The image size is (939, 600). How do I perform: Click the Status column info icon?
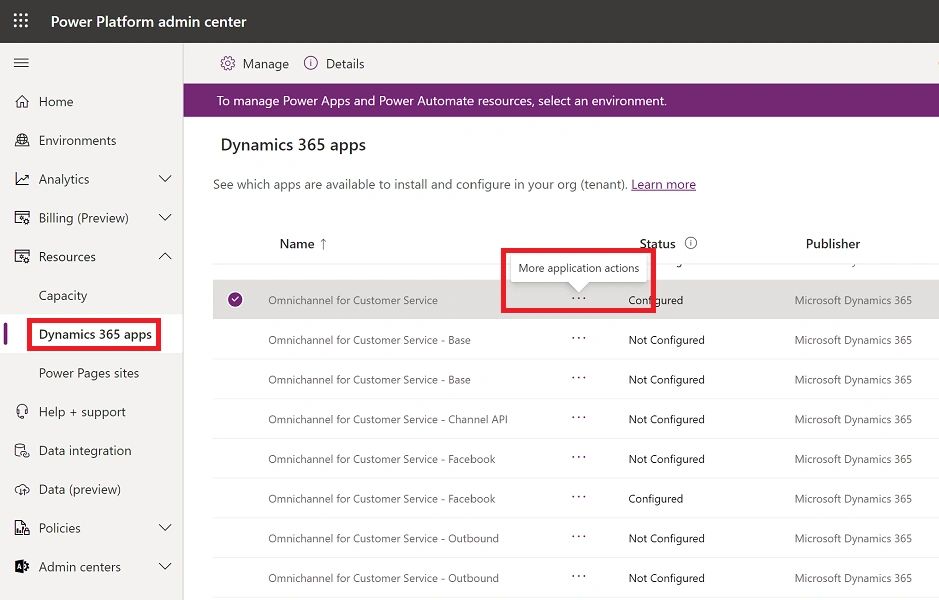pyautogui.click(x=691, y=243)
